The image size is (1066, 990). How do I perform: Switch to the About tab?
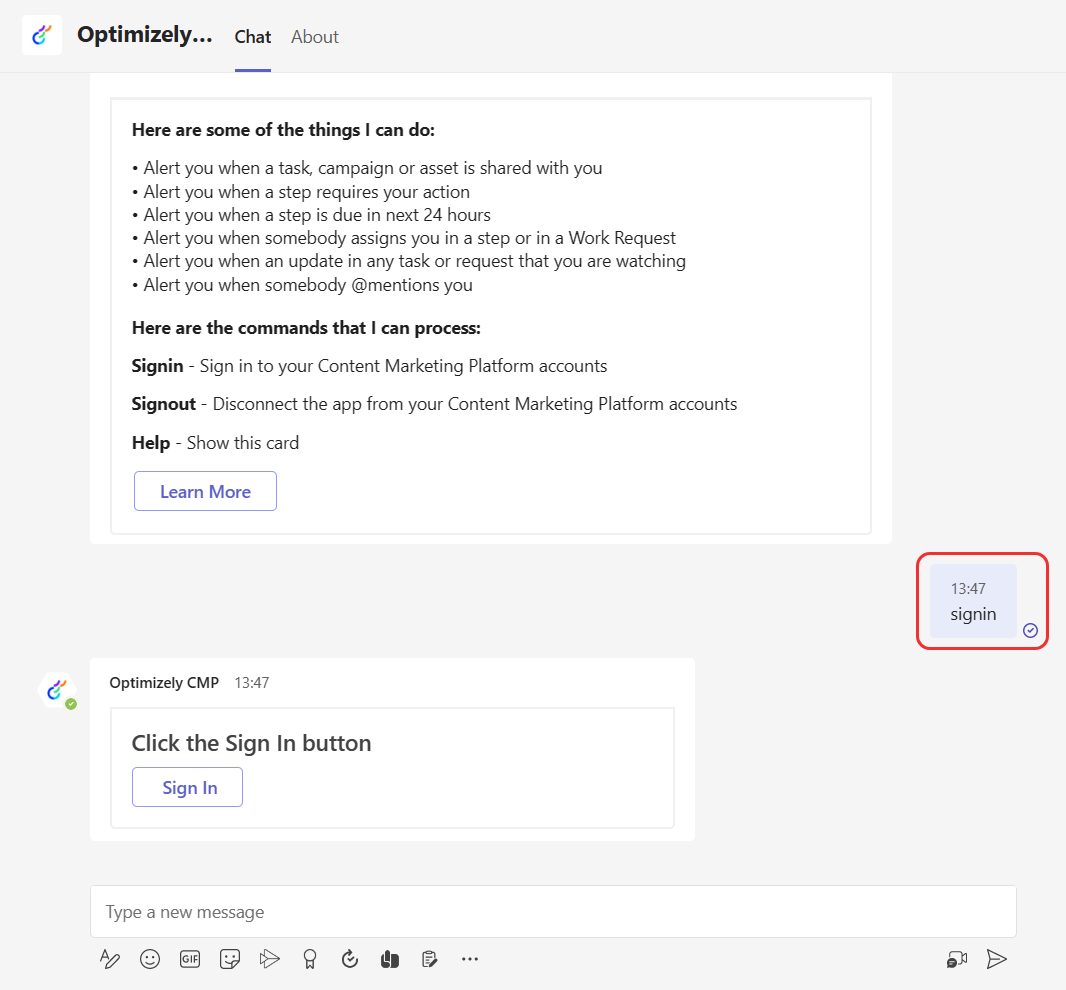(x=315, y=37)
